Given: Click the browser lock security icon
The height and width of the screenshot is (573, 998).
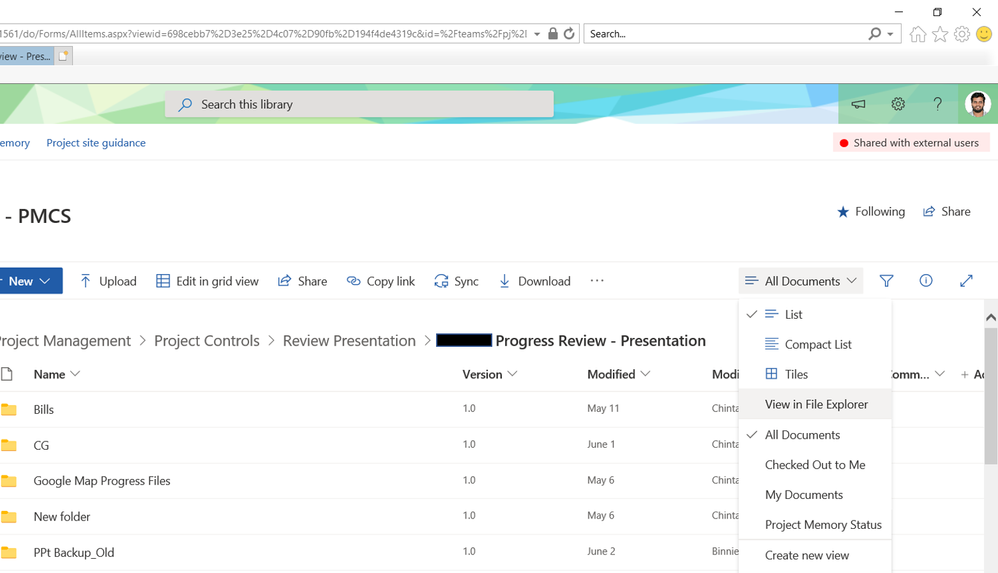Looking at the screenshot, I should pos(553,34).
